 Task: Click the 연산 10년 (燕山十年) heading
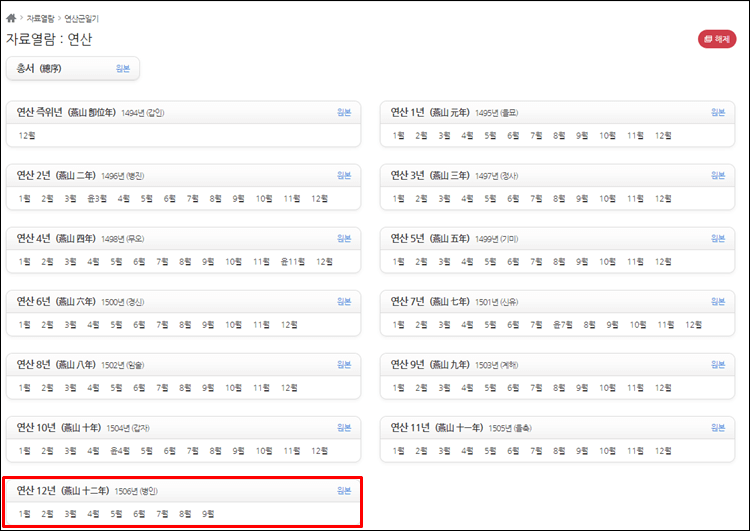(59, 428)
